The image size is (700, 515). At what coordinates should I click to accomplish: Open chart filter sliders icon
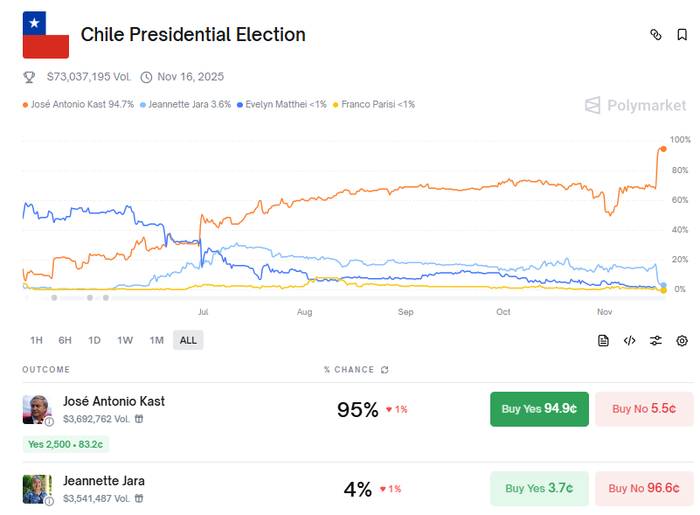click(x=656, y=340)
